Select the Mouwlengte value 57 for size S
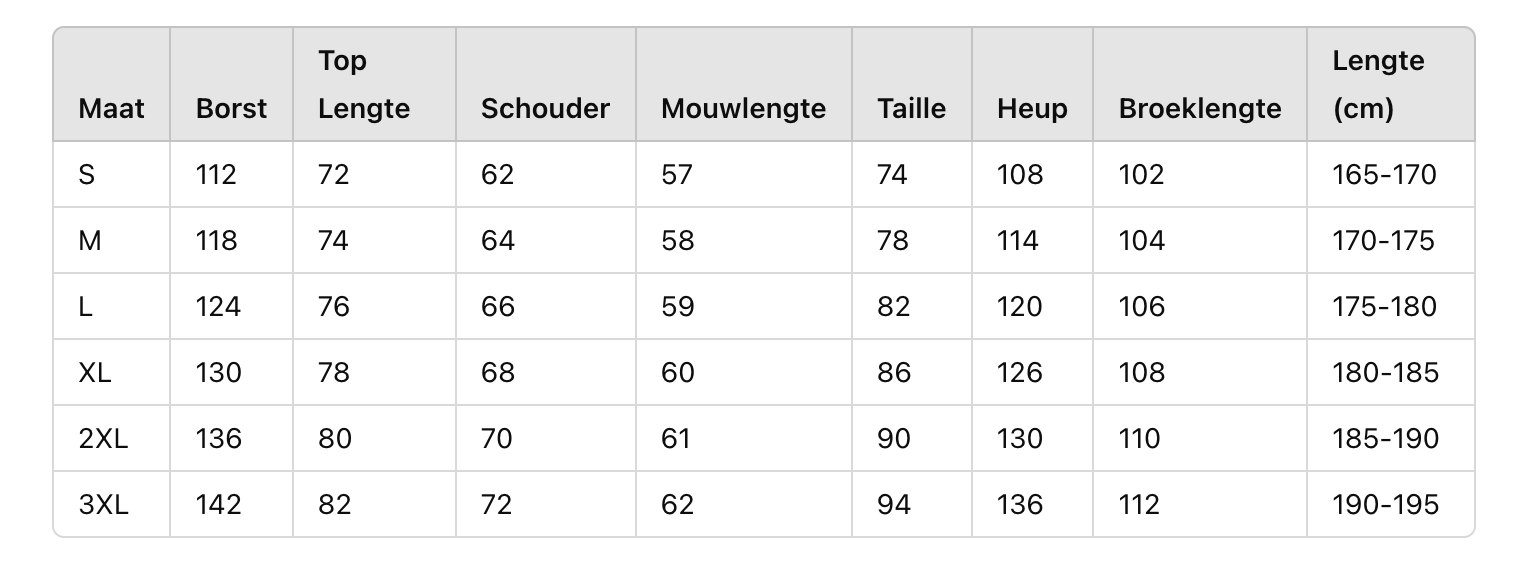Viewport: 1534px width, 568px height. point(677,174)
